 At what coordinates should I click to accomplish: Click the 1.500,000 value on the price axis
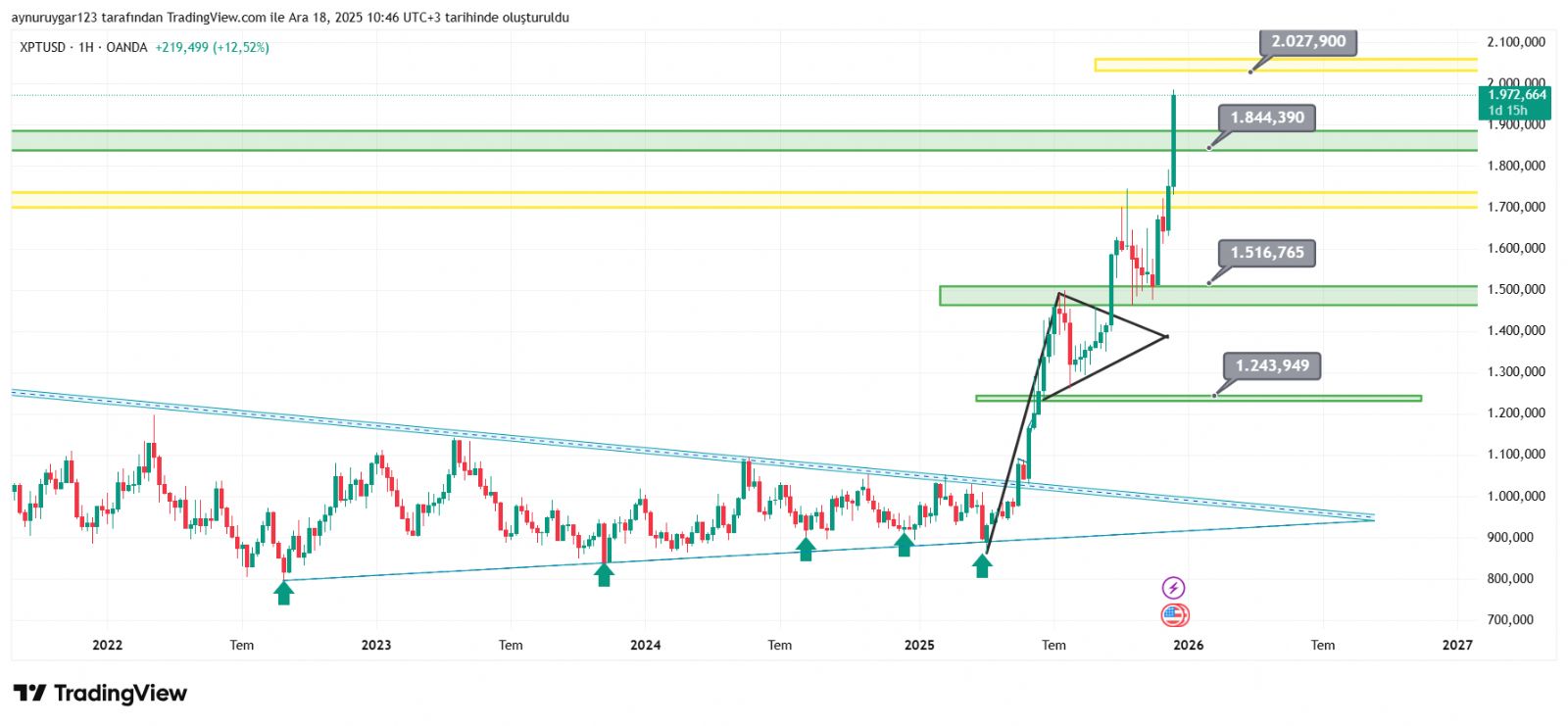[1516, 289]
